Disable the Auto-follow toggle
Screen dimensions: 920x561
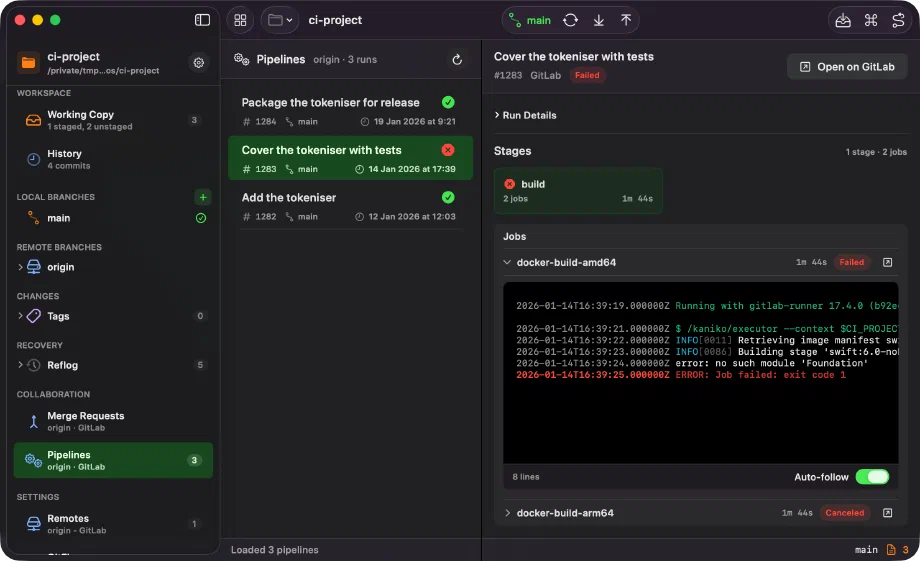pos(872,476)
